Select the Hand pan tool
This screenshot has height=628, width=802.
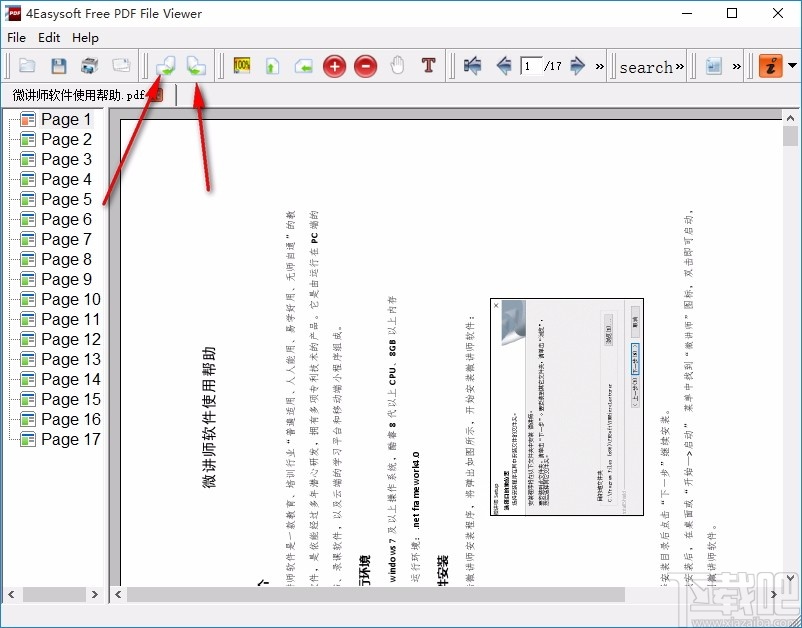point(396,65)
